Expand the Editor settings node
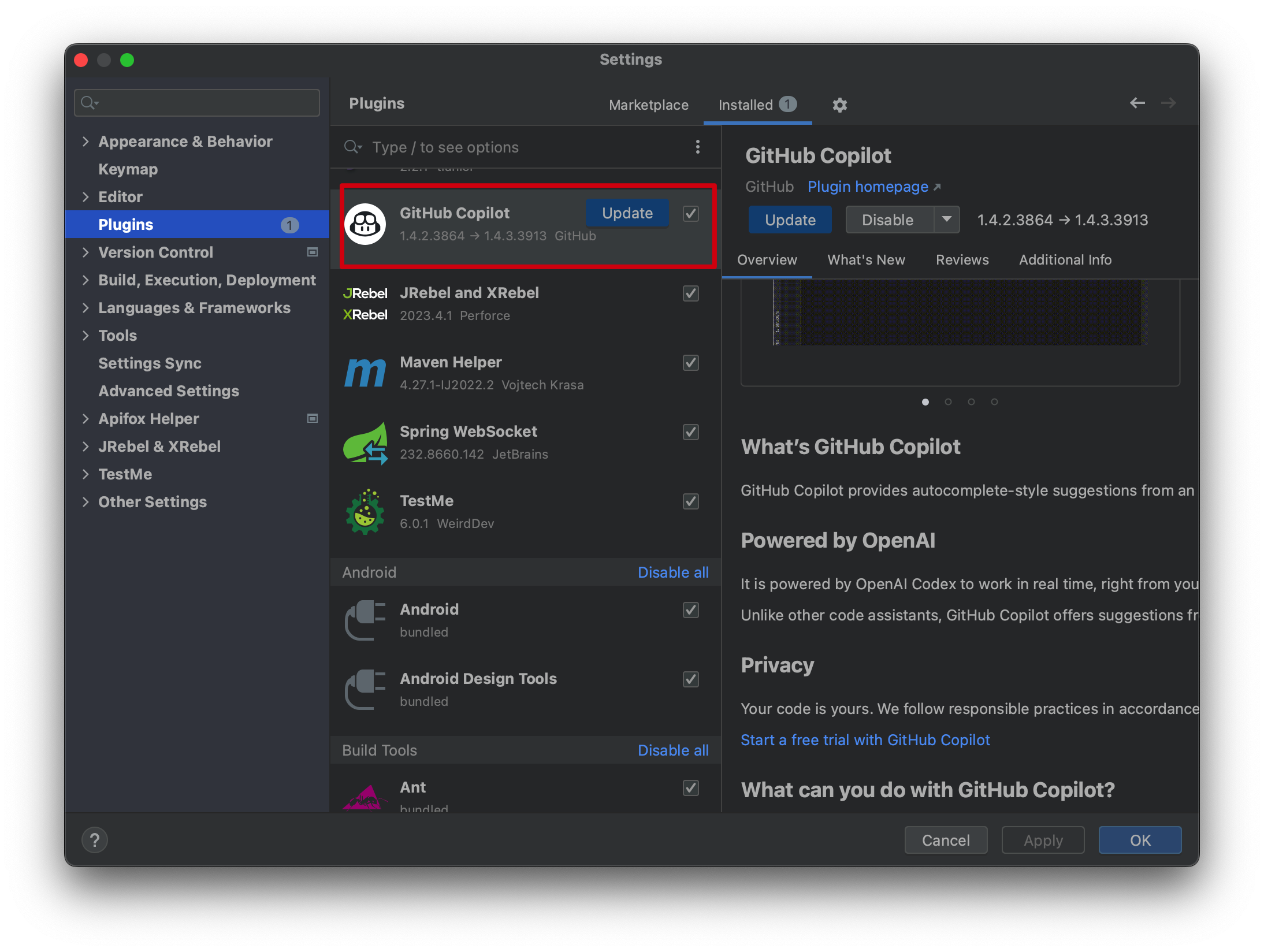Viewport: 1264px width, 952px height. (85, 196)
